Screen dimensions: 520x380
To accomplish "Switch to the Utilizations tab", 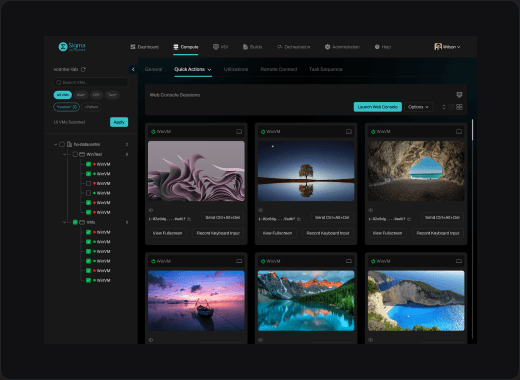I will (x=236, y=69).
